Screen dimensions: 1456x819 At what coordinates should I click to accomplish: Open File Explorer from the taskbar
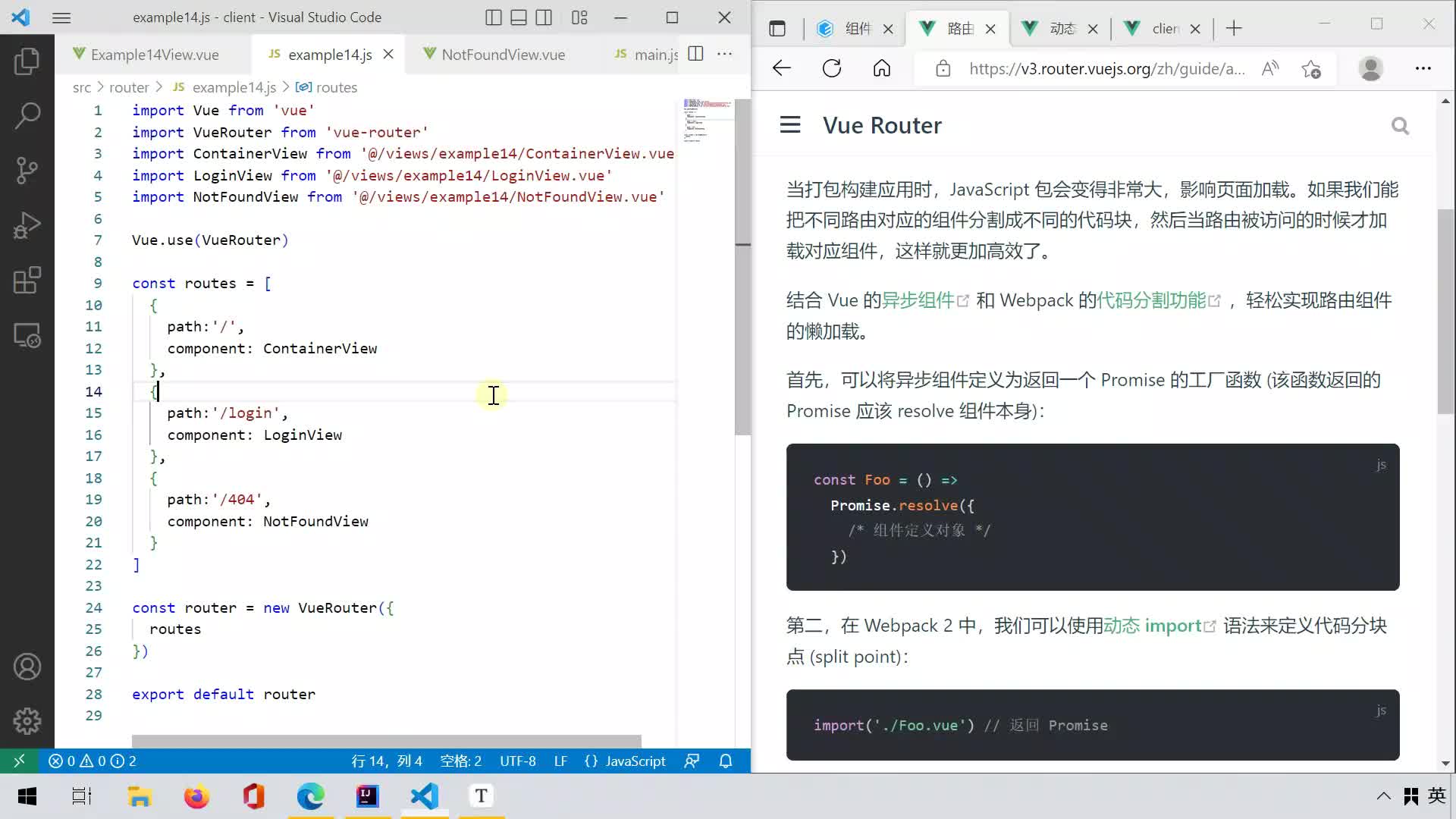[140, 796]
